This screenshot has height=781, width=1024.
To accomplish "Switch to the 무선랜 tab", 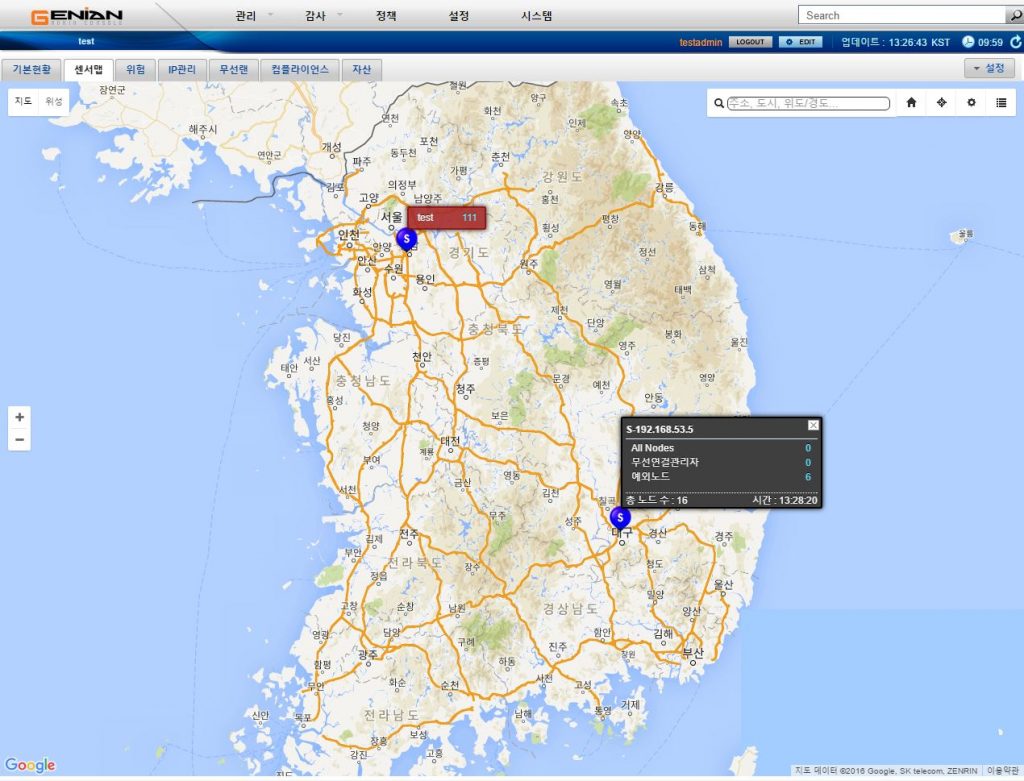I will (x=233, y=69).
